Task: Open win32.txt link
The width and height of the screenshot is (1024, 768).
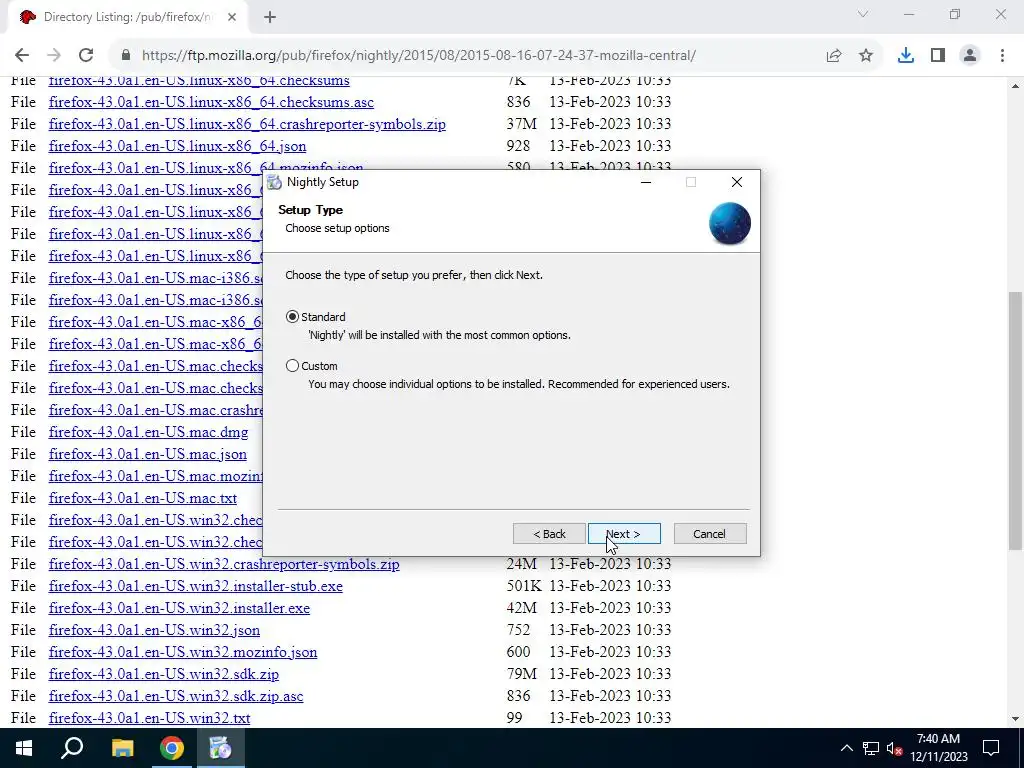Action: (149, 718)
